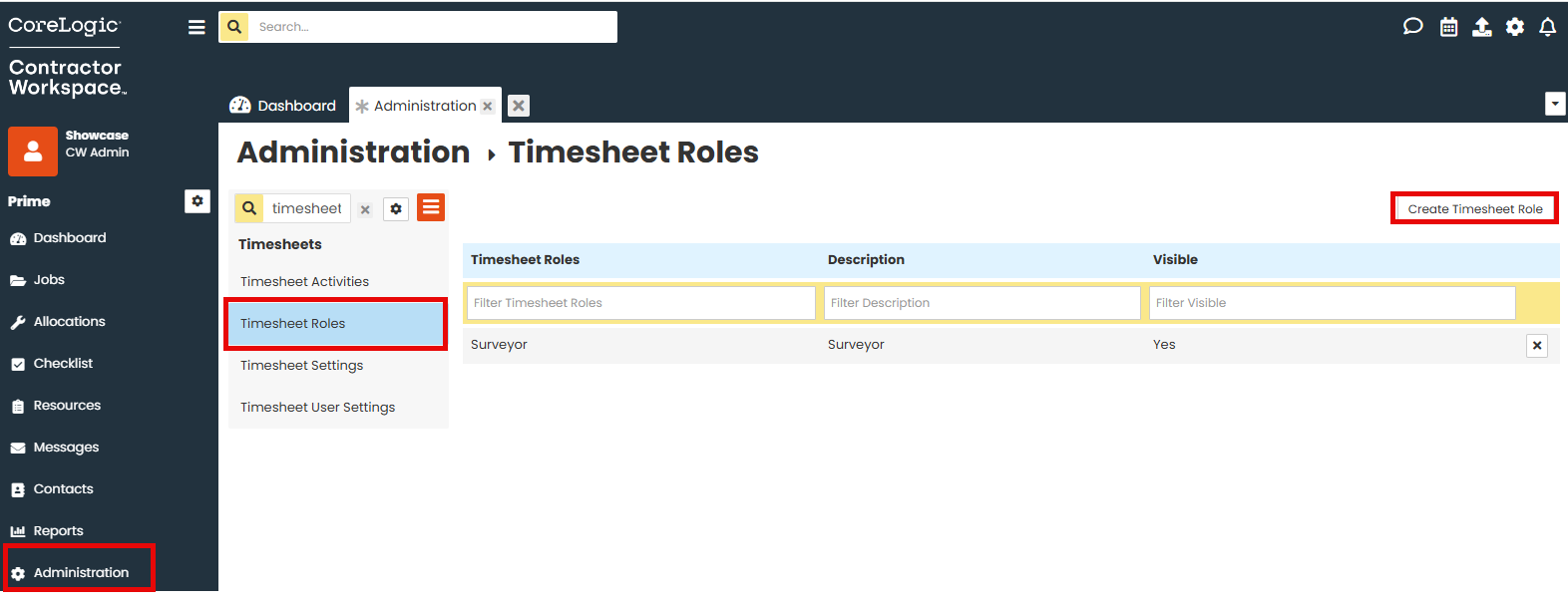Click Filter Visible input

1332,303
